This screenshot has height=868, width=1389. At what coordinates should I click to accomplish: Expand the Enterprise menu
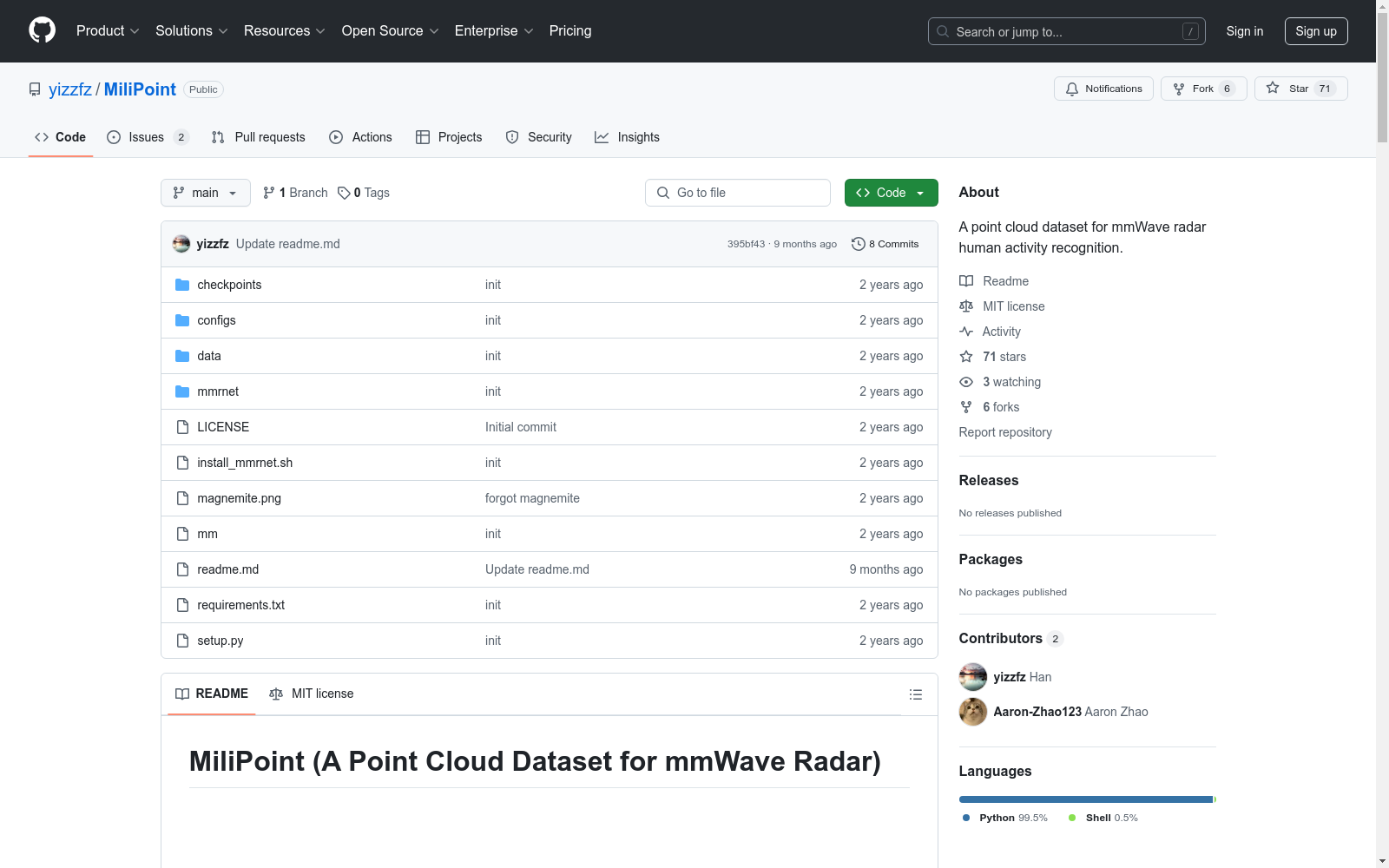pyautogui.click(x=494, y=30)
